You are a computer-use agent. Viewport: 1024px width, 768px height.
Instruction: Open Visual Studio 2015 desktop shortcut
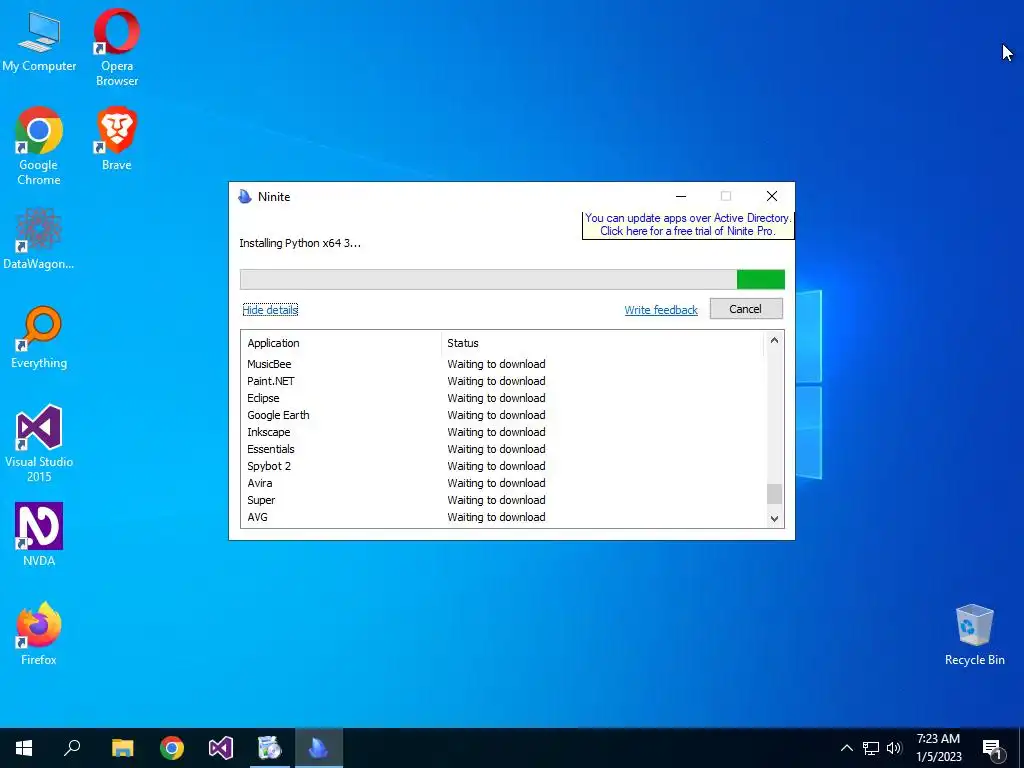tap(39, 443)
